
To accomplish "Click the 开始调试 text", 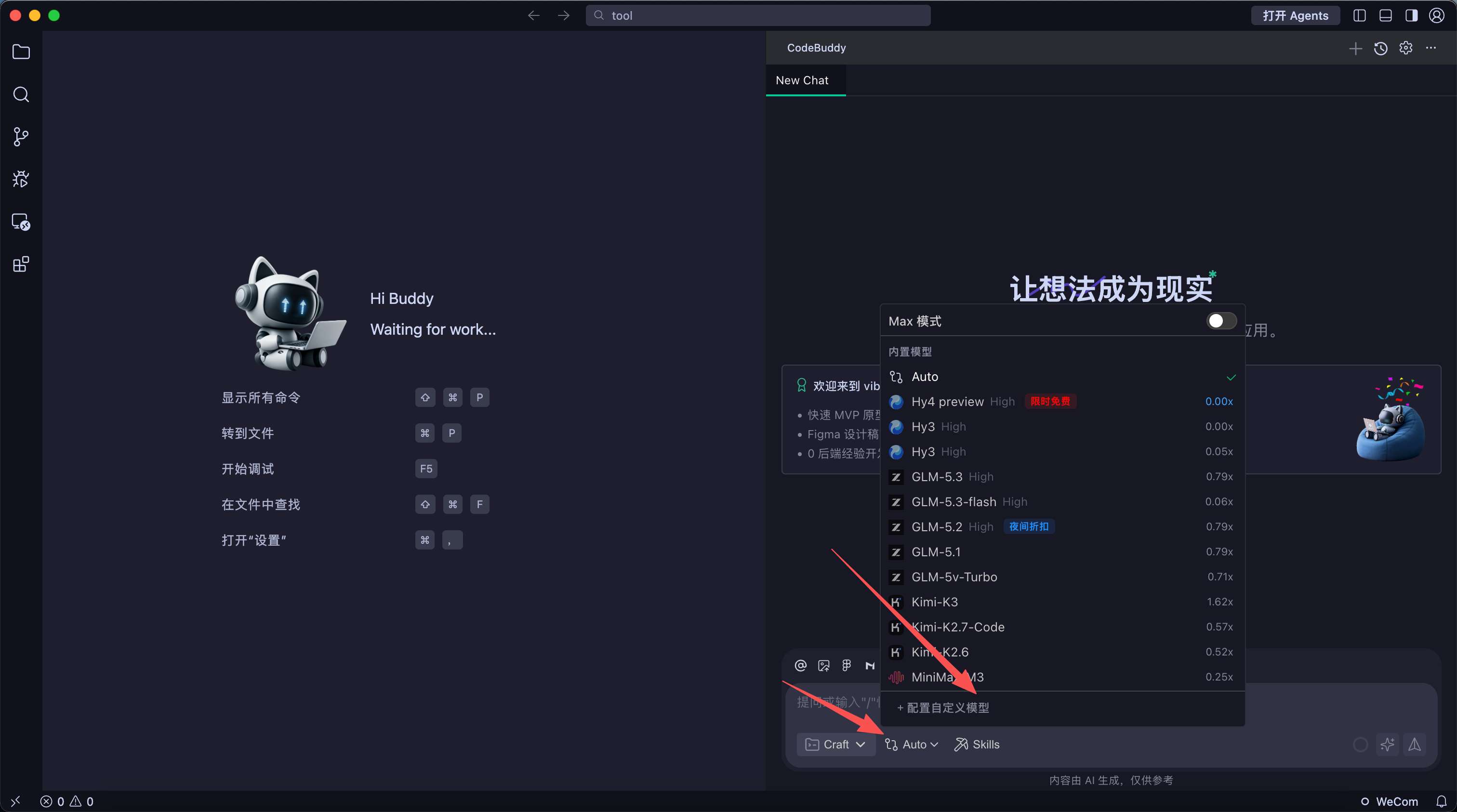I will click(x=248, y=469).
